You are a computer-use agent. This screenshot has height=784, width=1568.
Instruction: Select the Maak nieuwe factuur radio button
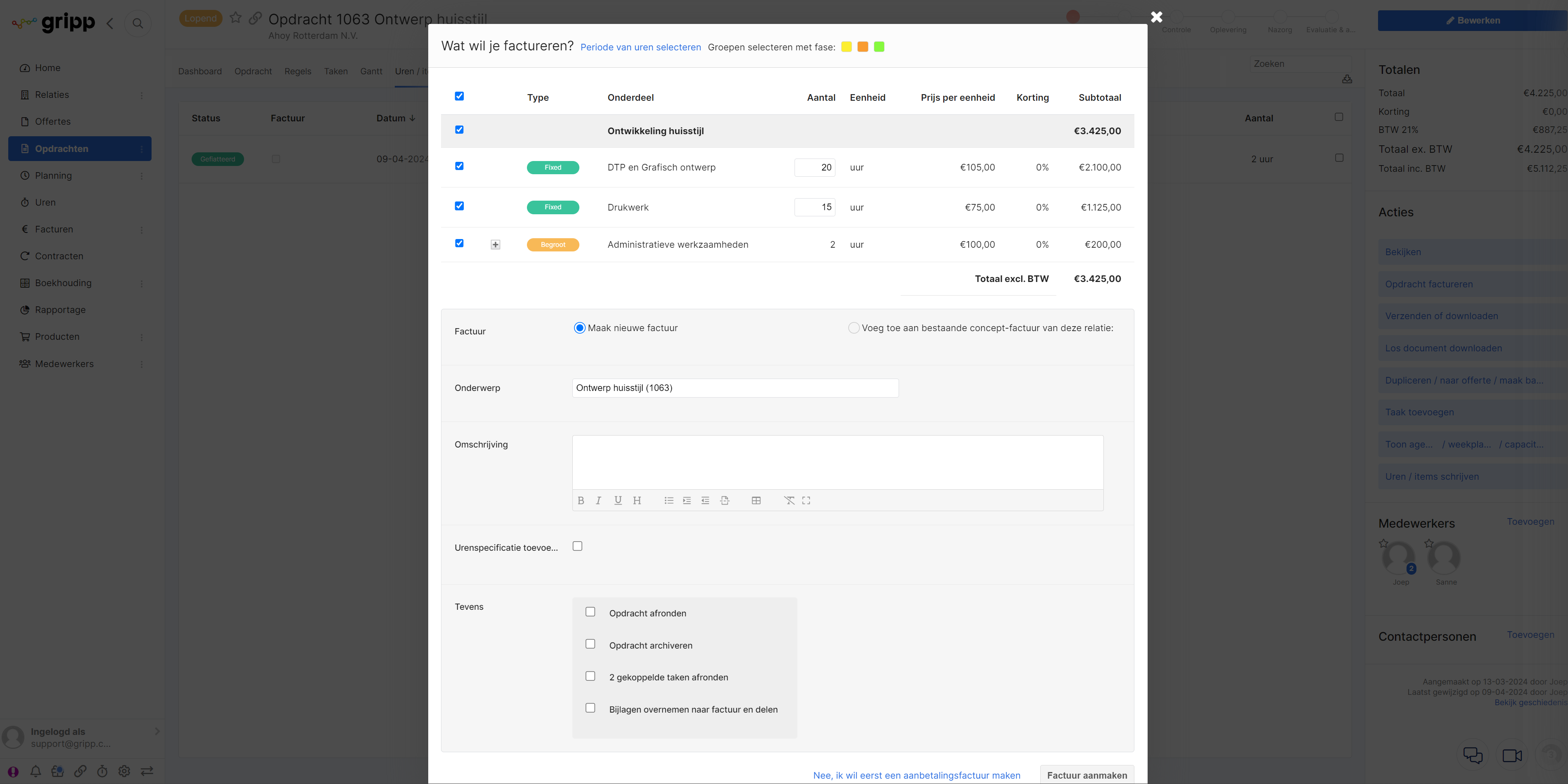(x=579, y=328)
